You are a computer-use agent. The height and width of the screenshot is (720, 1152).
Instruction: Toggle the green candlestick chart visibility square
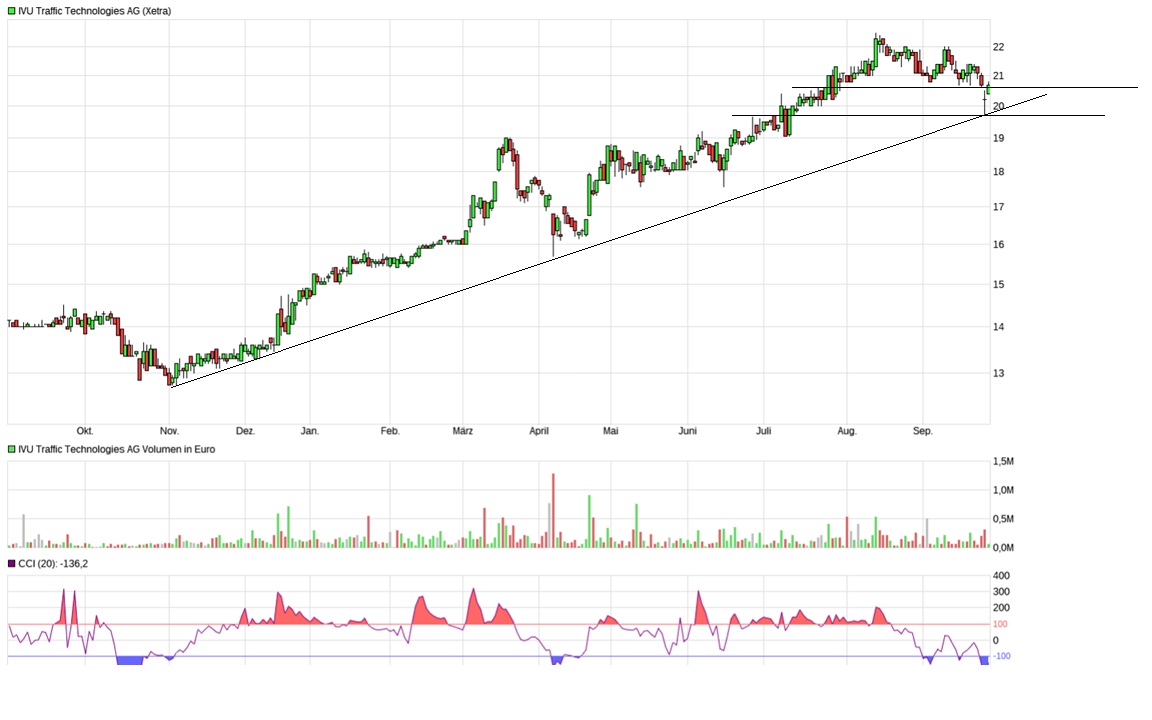[x=11, y=10]
